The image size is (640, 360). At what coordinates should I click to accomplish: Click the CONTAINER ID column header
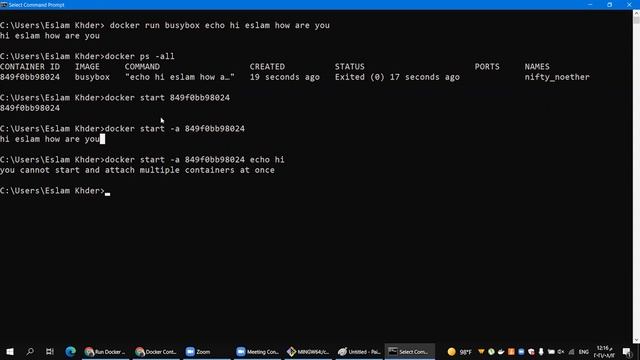click(30, 67)
